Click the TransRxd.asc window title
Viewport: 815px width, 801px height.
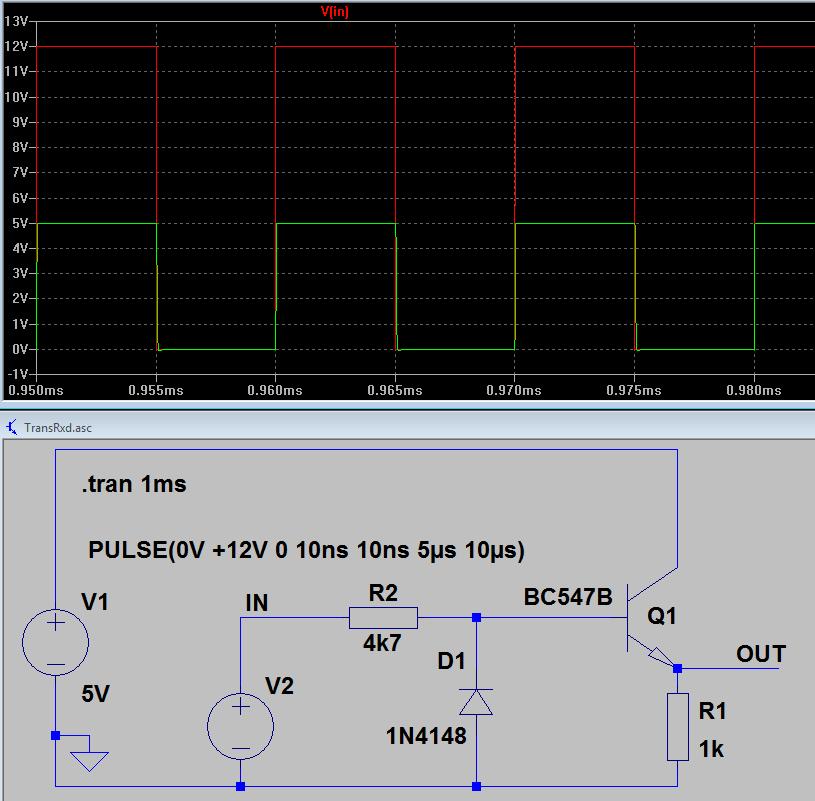pyautogui.click(x=58, y=428)
